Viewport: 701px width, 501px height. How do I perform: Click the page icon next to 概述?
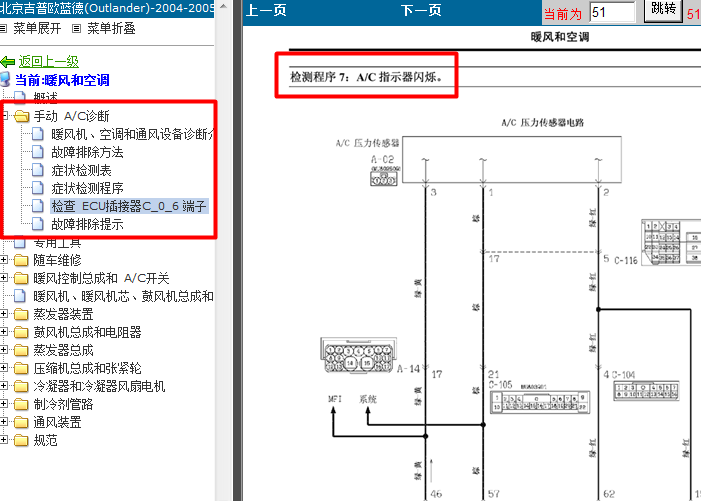pyautogui.click(x=20, y=97)
